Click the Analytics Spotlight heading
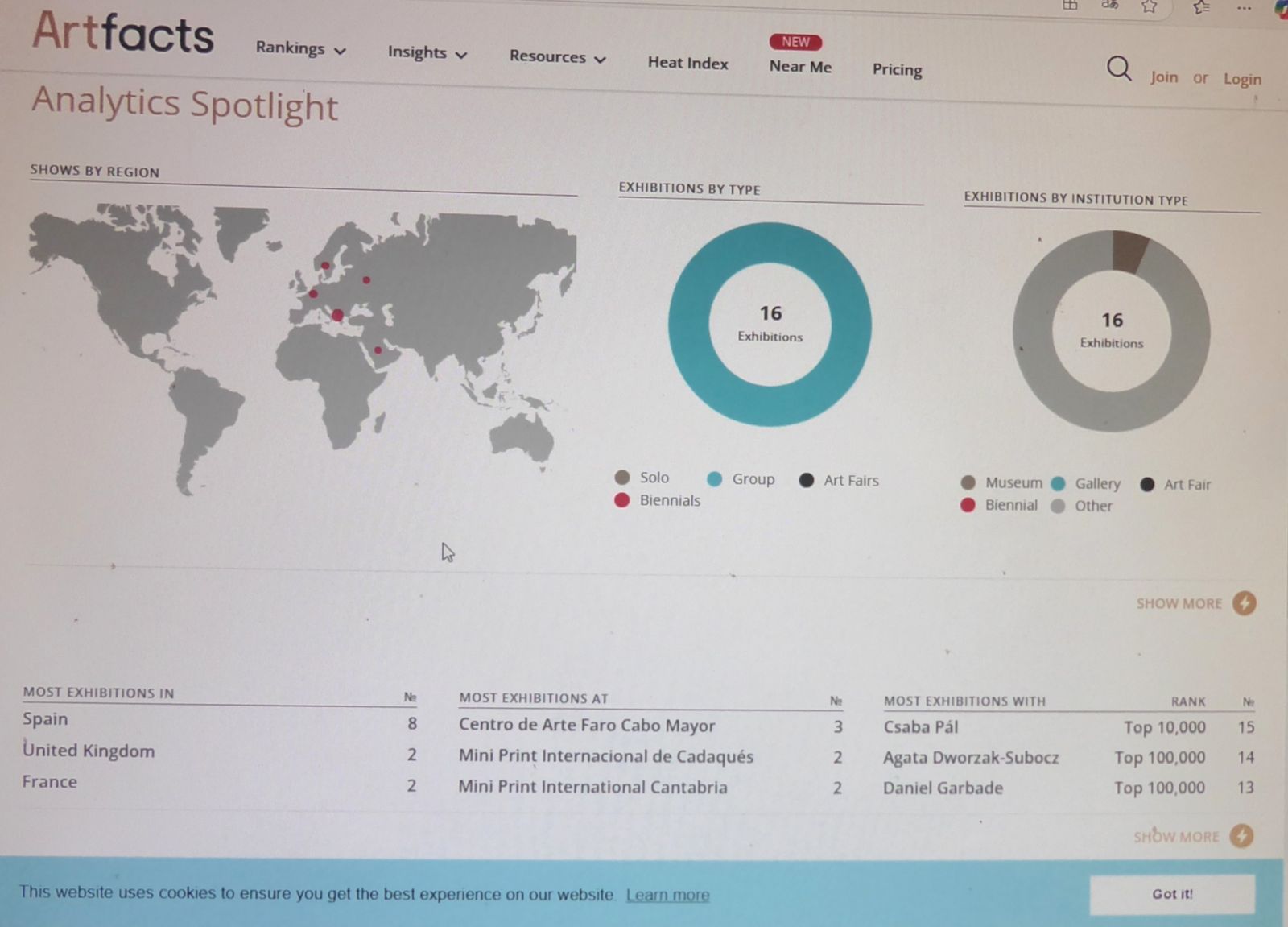The height and width of the screenshot is (927, 1288). (x=185, y=105)
